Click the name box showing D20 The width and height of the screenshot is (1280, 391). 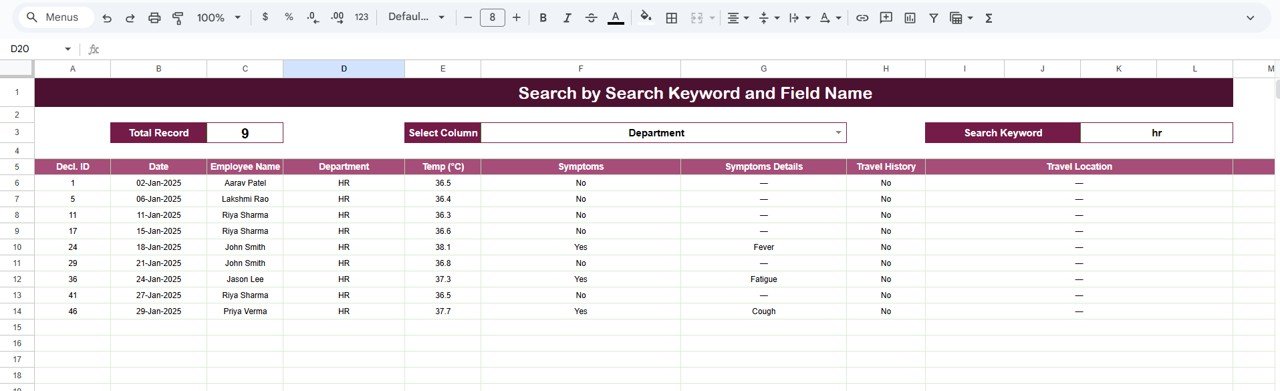point(30,49)
